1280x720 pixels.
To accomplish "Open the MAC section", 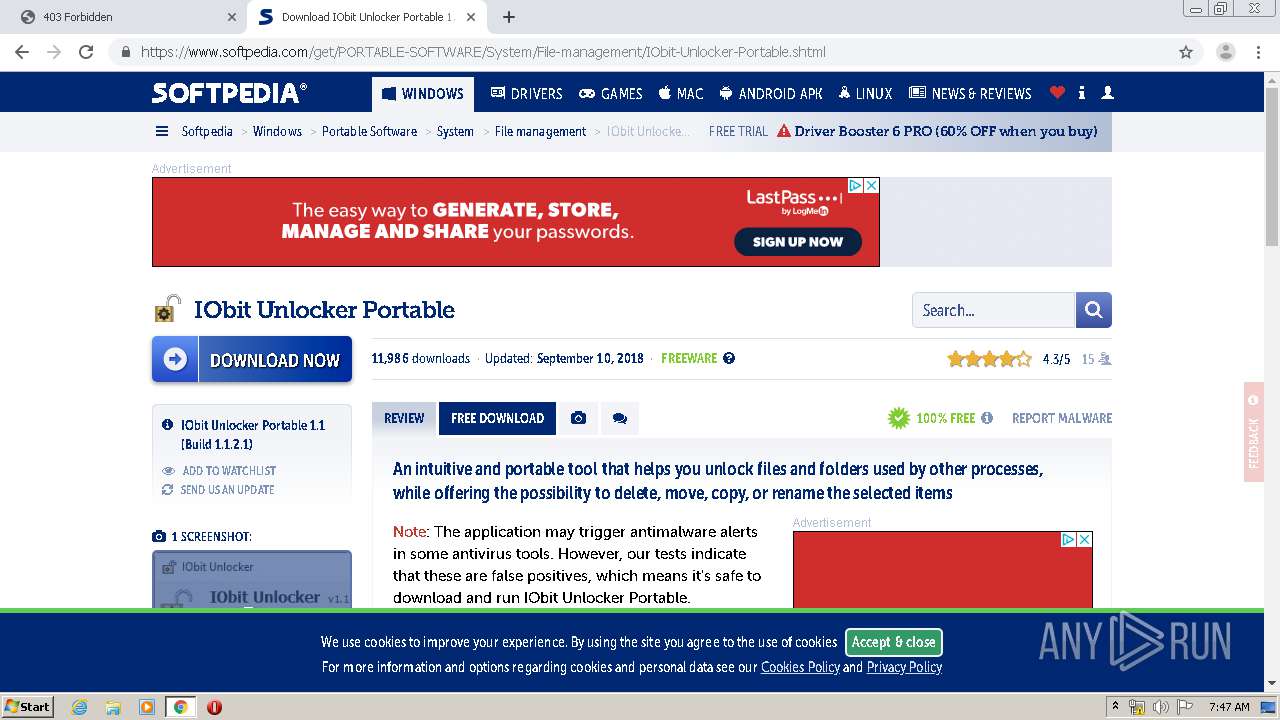I will (681, 93).
